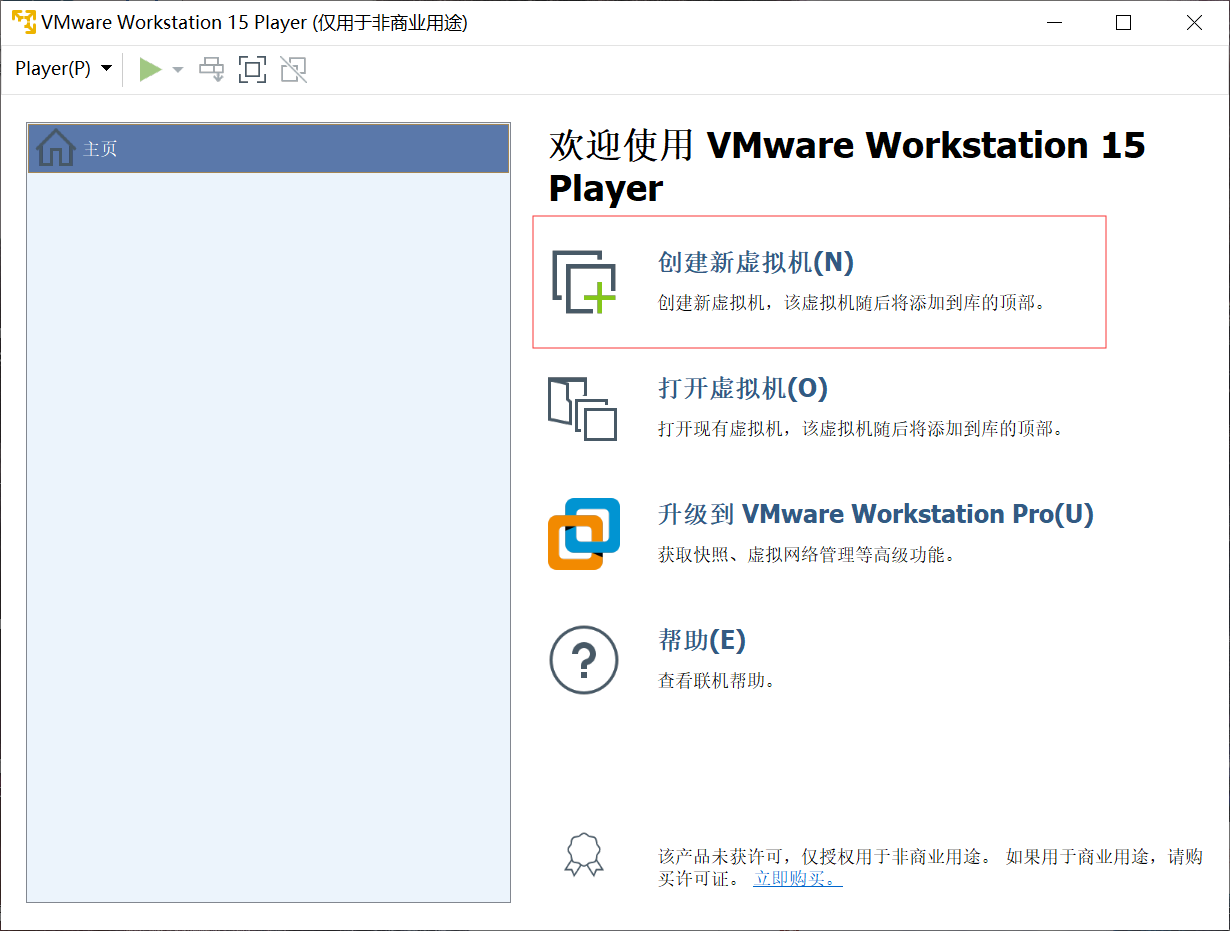Screen dimensions: 1230x931
Task: Click text 获取快照、虚拟网络管理等高级功能
Action: (806, 555)
